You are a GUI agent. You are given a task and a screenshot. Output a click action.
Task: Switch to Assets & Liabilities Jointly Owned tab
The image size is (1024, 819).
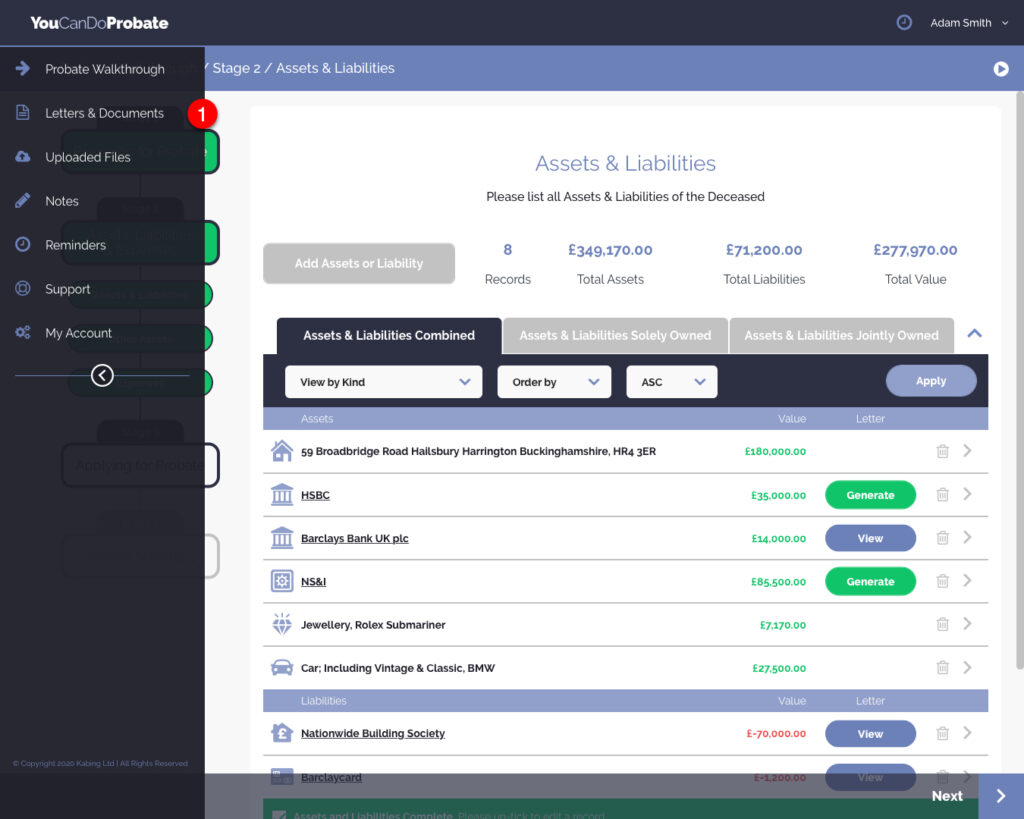[x=841, y=335]
